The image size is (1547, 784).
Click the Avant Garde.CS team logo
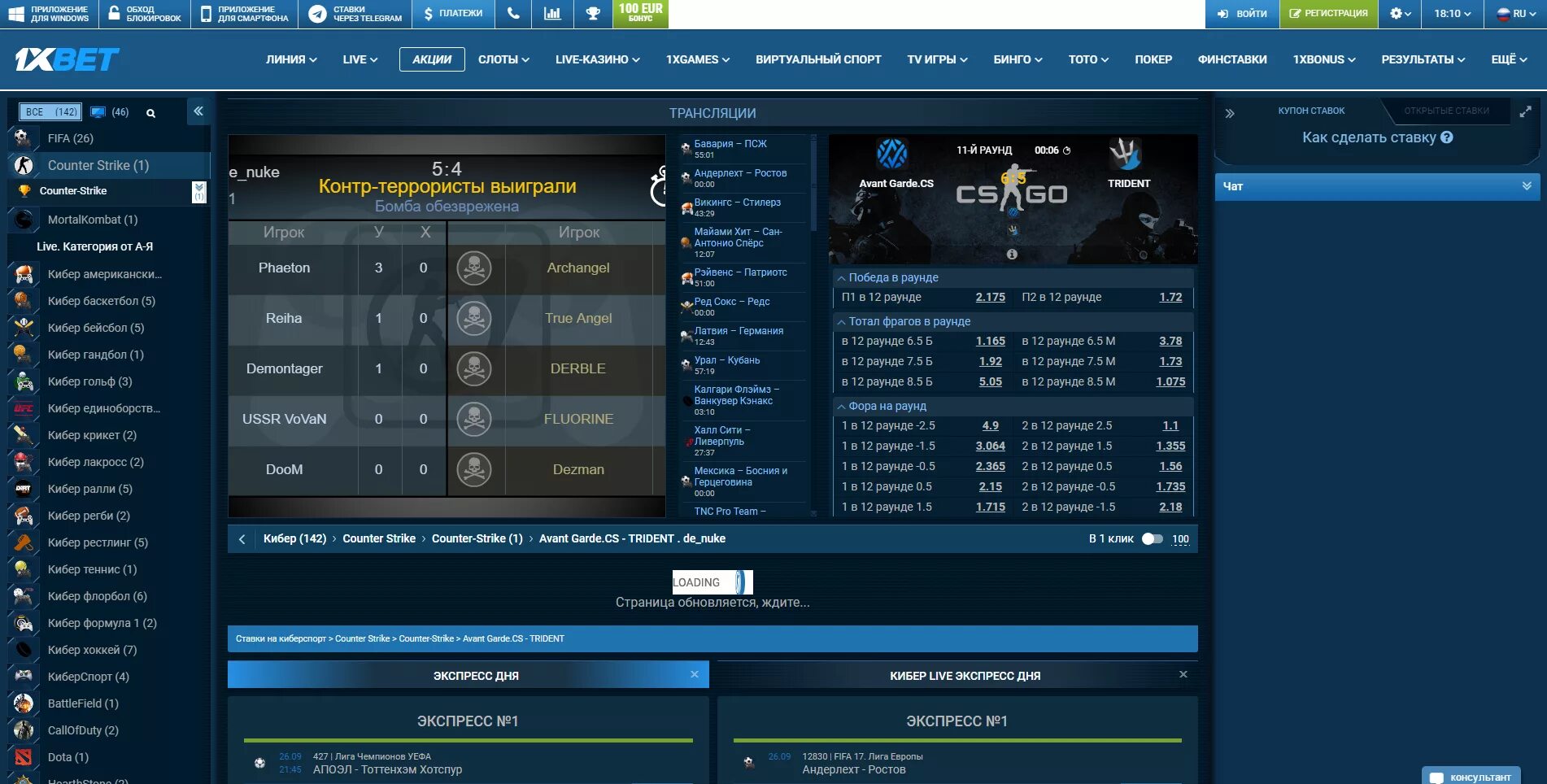[892, 154]
